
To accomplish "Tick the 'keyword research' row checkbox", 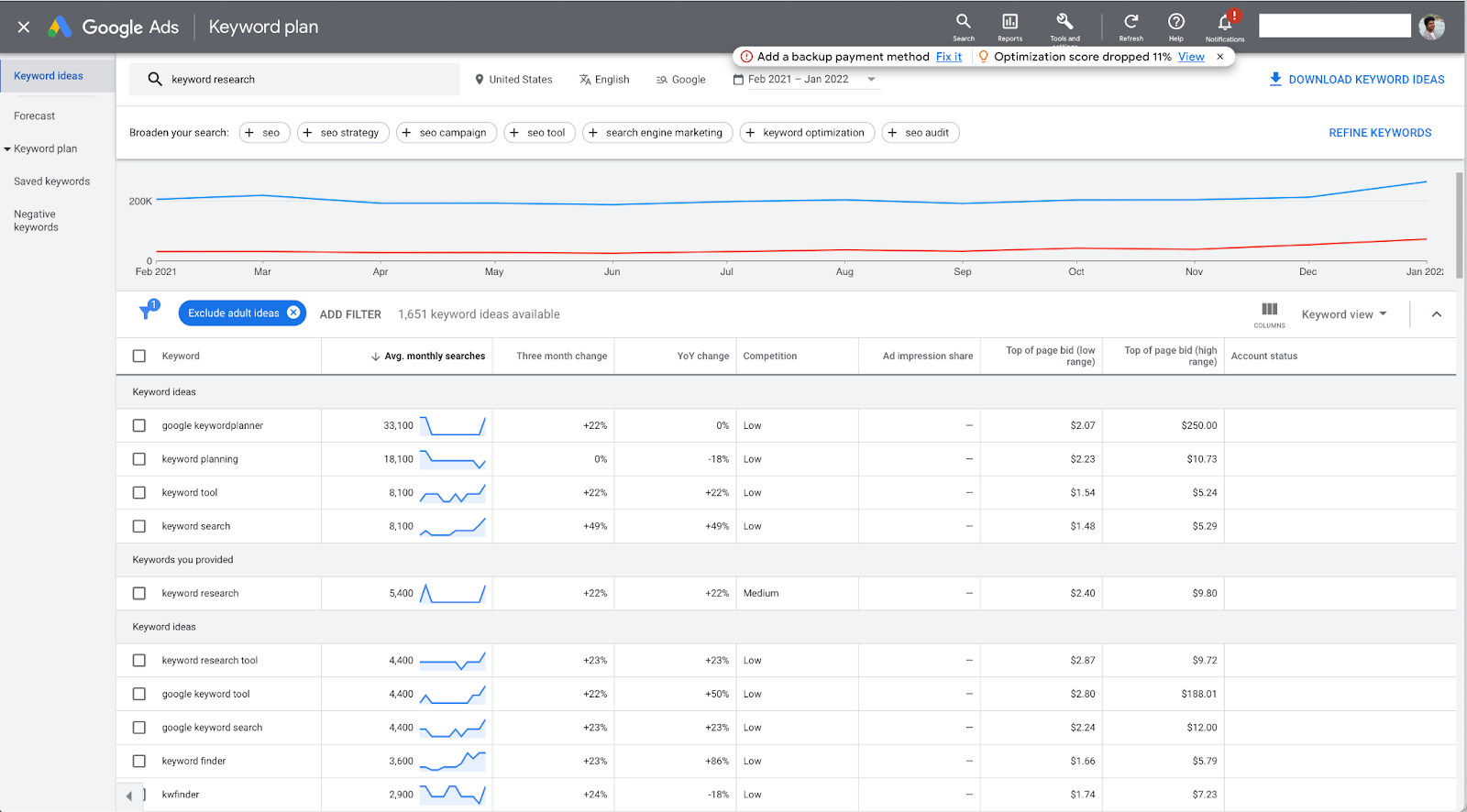I will (139, 594).
